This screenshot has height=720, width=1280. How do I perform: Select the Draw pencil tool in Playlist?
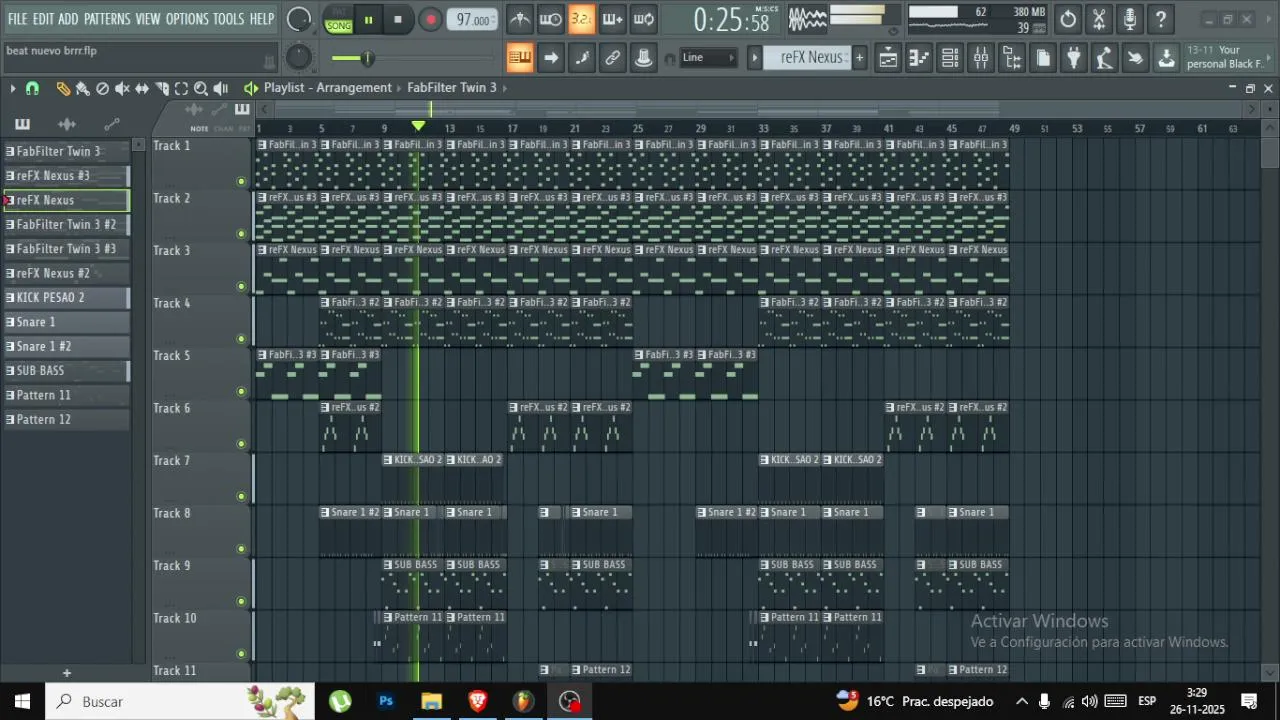pyautogui.click(x=63, y=89)
